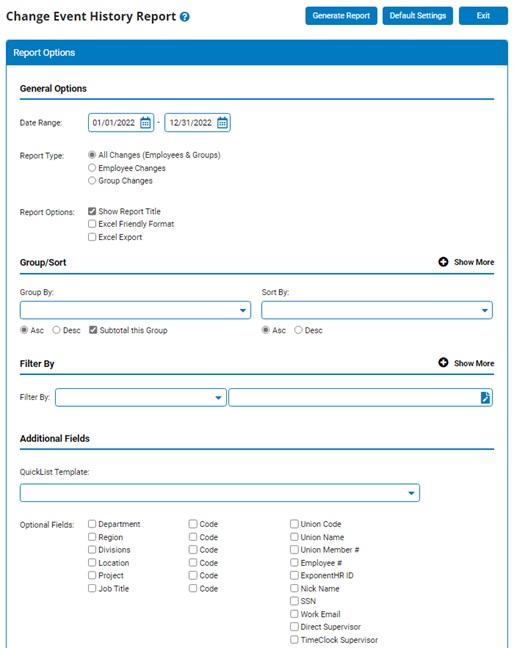The width and height of the screenshot is (514, 648).
Task: Click document lookup icon in filter value field
Action: pyautogui.click(x=485, y=398)
